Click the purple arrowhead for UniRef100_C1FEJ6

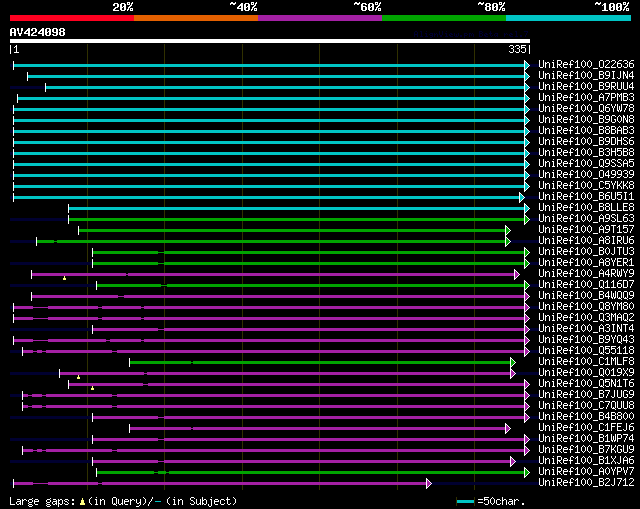[x=508, y=428]
